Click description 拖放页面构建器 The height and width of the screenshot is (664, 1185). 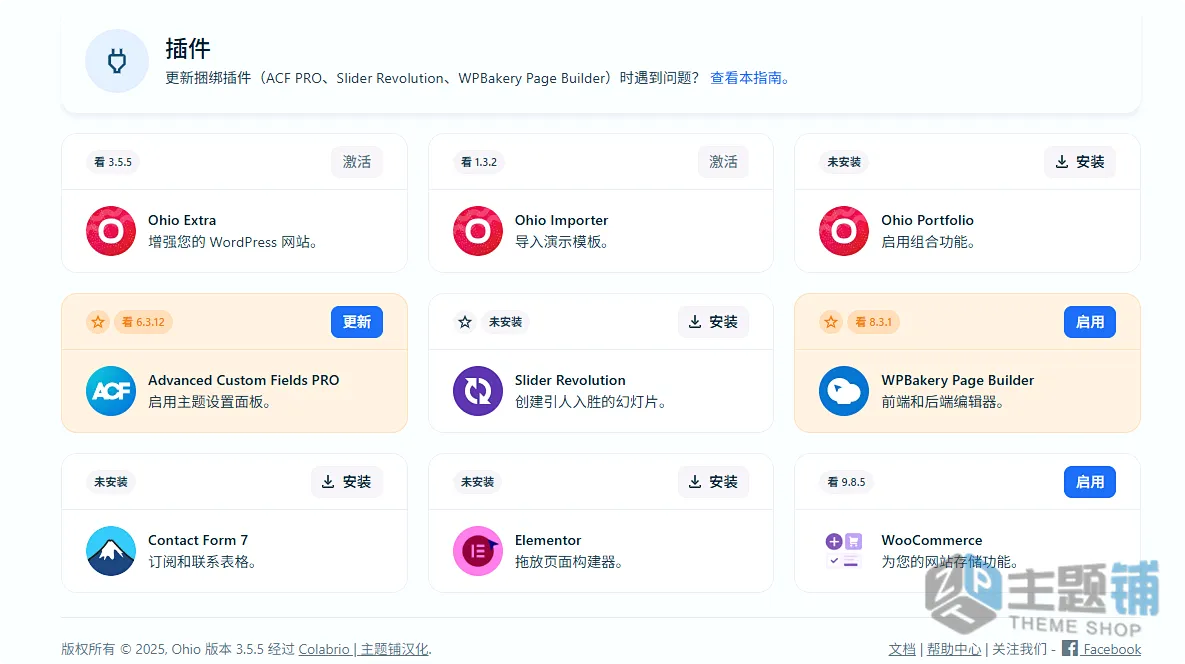pos(568,562)
